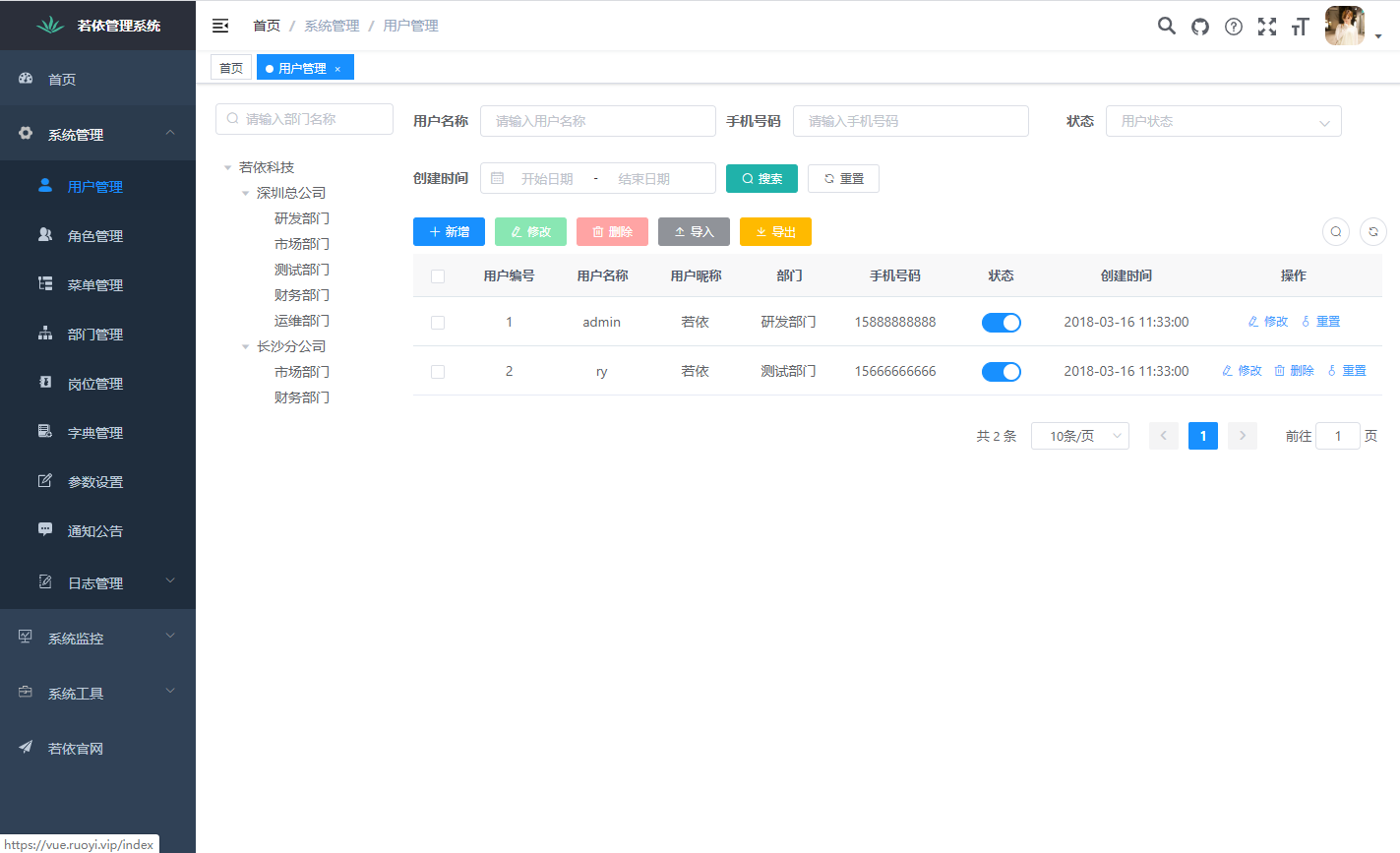The width and height of the screenshot is (1400, 853).
Task: Open 若依官网 link in sidebar
Action: point(97,748)
